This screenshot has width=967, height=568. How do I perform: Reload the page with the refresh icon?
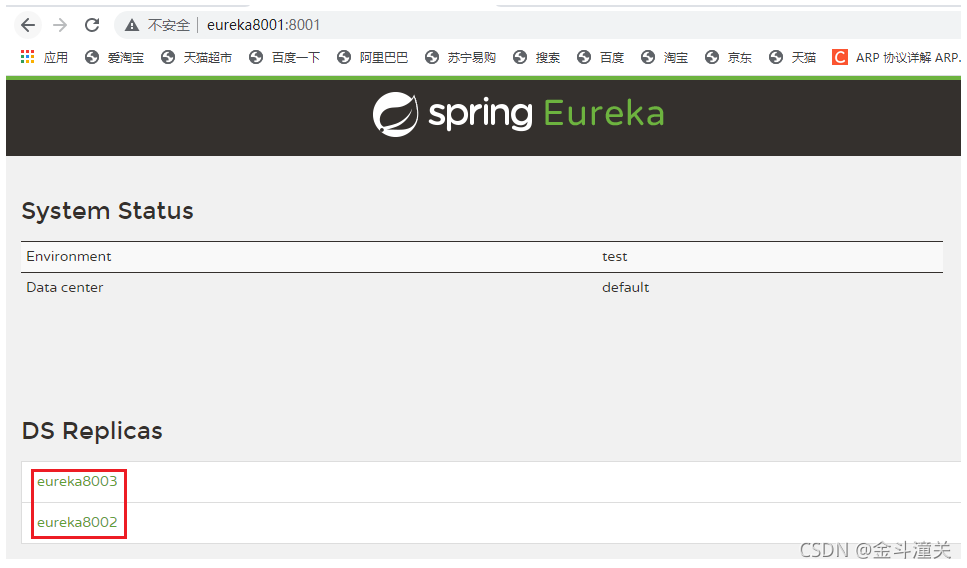click(92, 25)
